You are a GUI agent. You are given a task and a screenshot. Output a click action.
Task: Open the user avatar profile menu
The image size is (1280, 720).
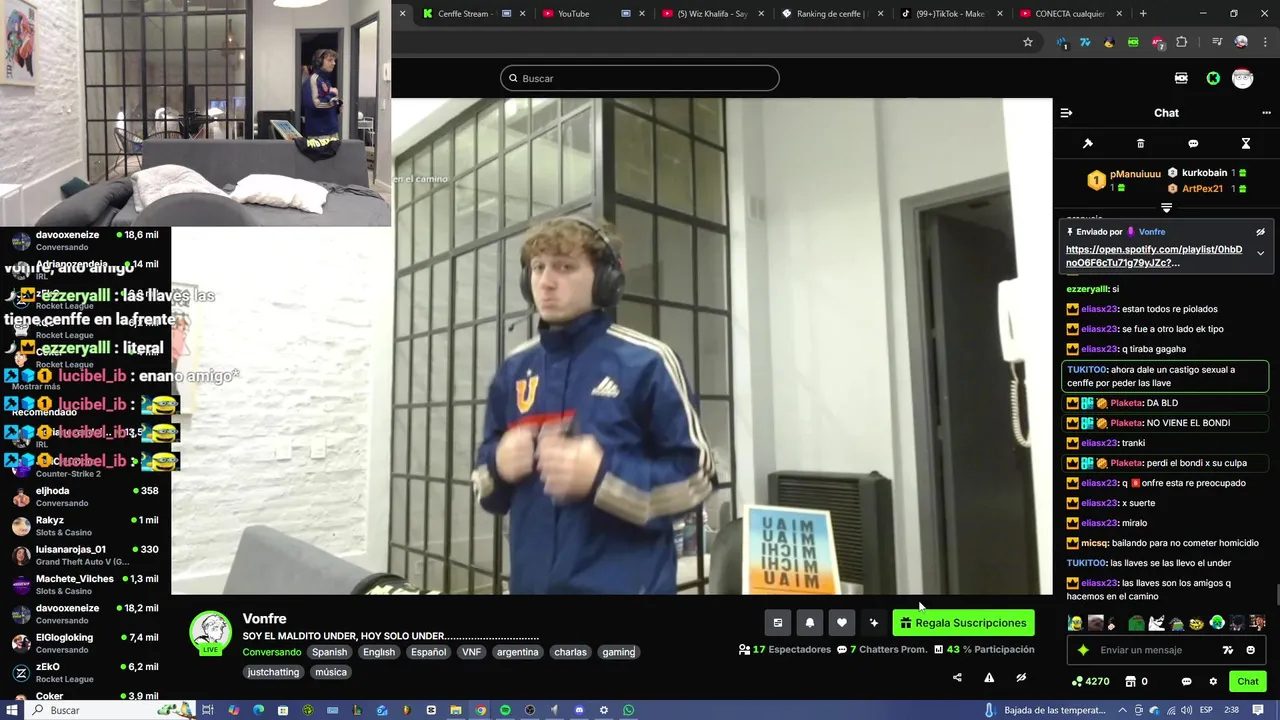(x=1243, y=78)
